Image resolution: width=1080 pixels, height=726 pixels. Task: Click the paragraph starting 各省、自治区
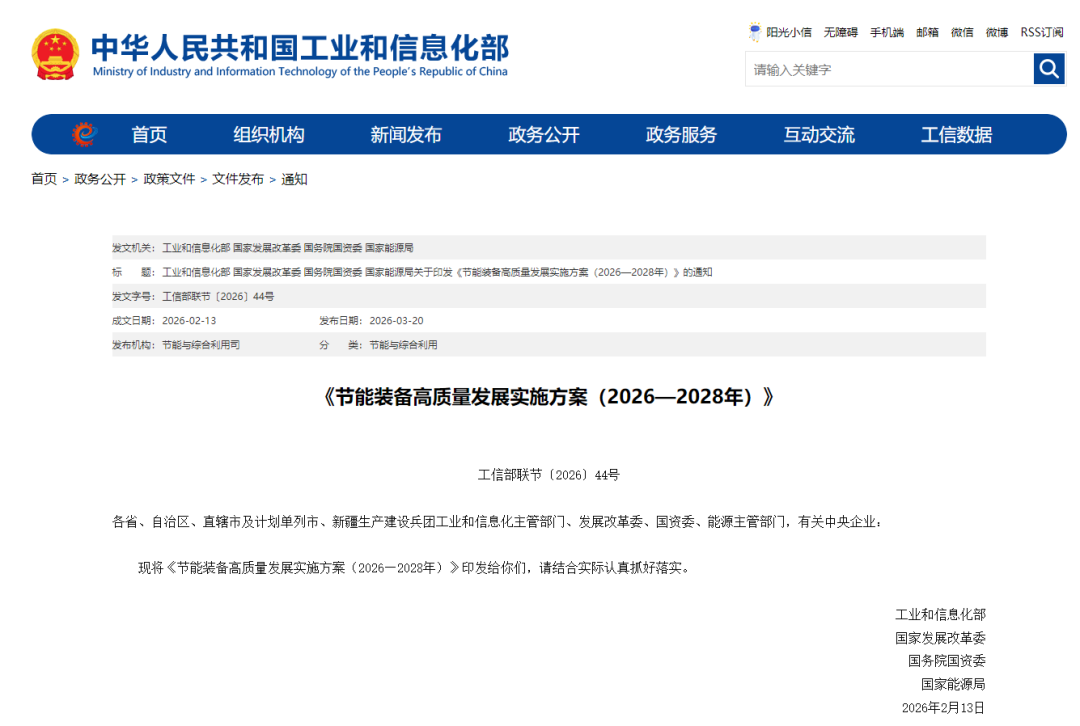pos(497,522)
